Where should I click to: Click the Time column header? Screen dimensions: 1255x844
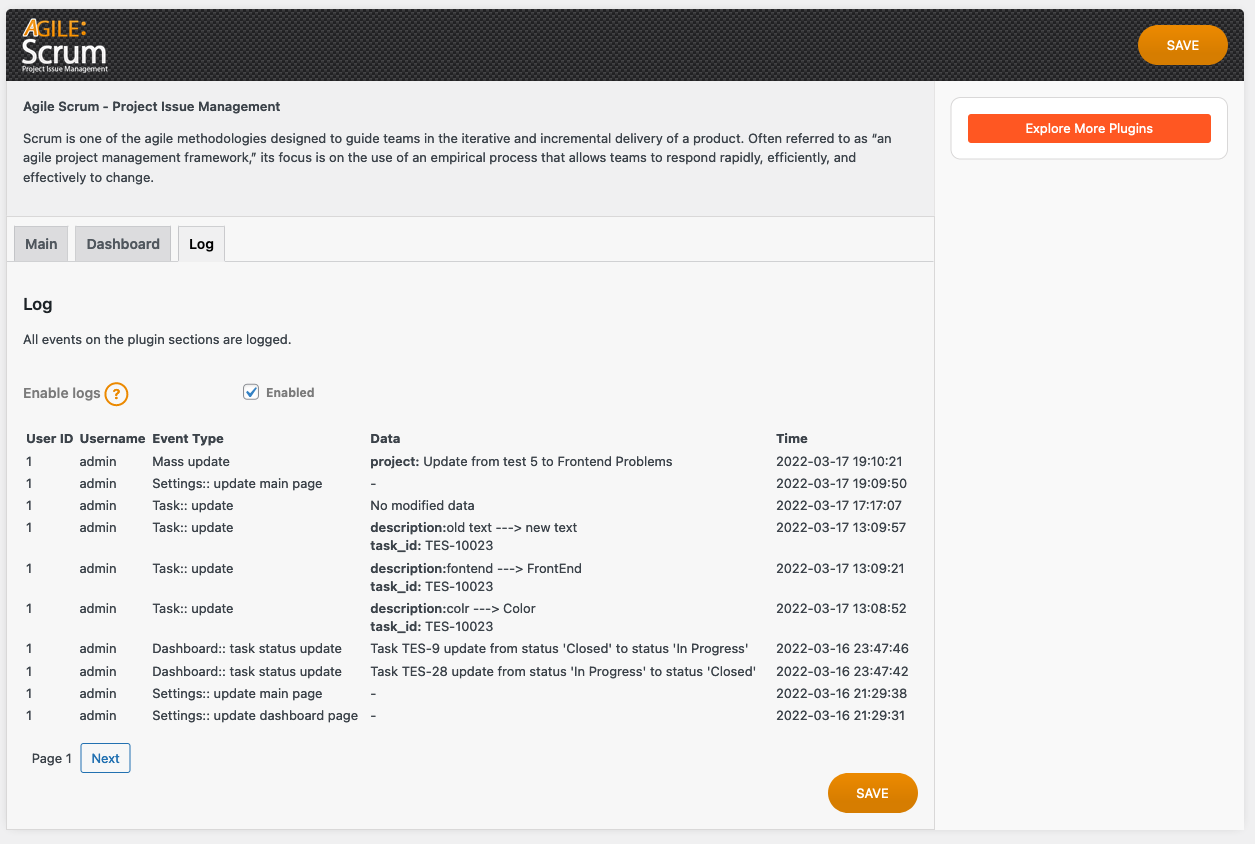pos(792,438)
